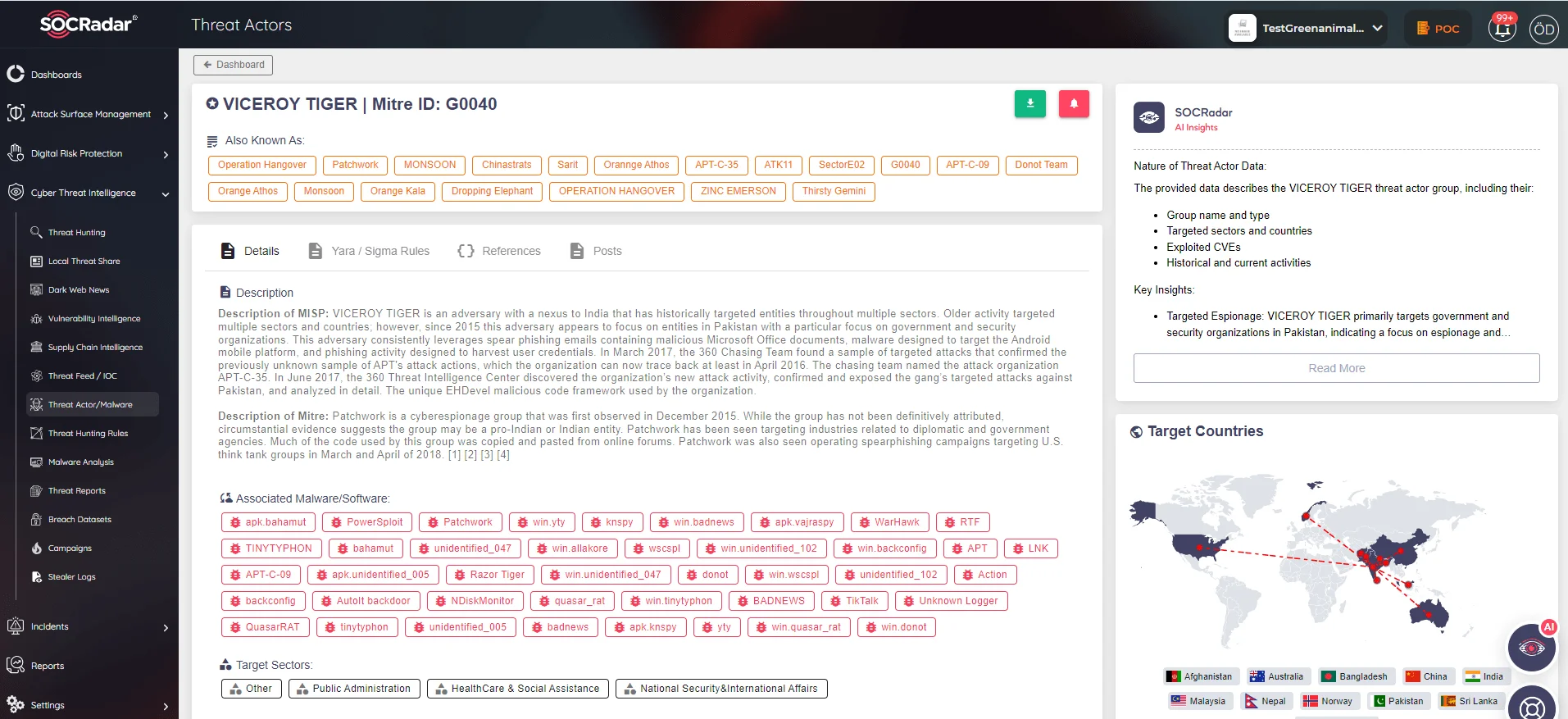
Task: Click the POC button
Action: [1438, 28]
